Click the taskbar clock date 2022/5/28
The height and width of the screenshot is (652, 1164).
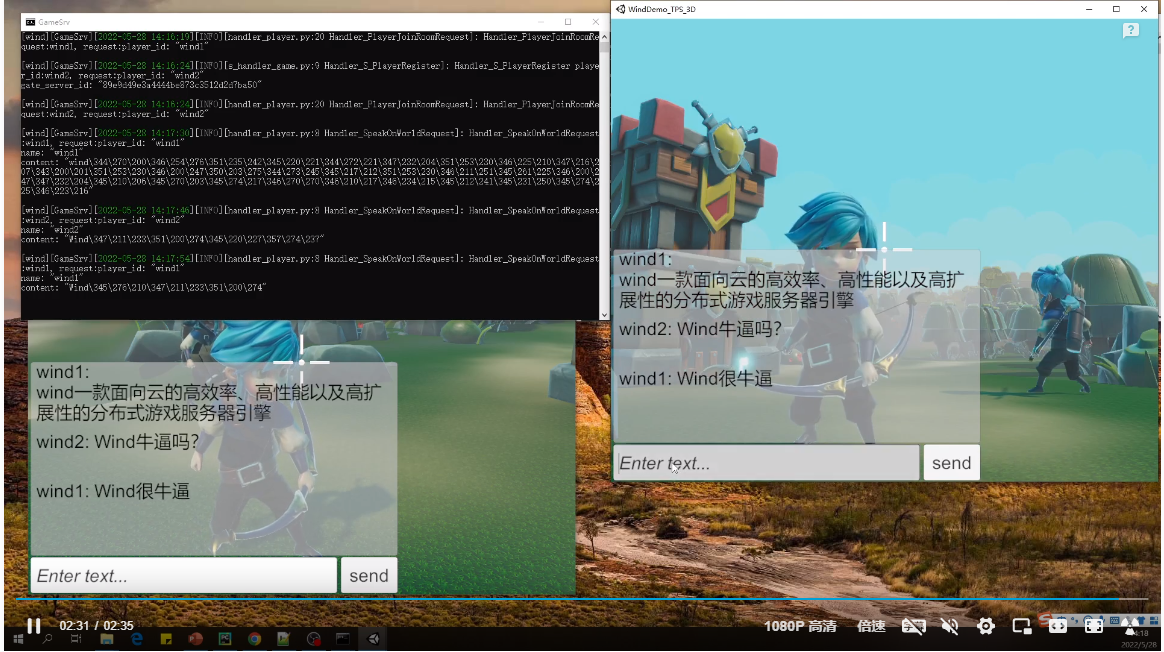[1139, 645]
